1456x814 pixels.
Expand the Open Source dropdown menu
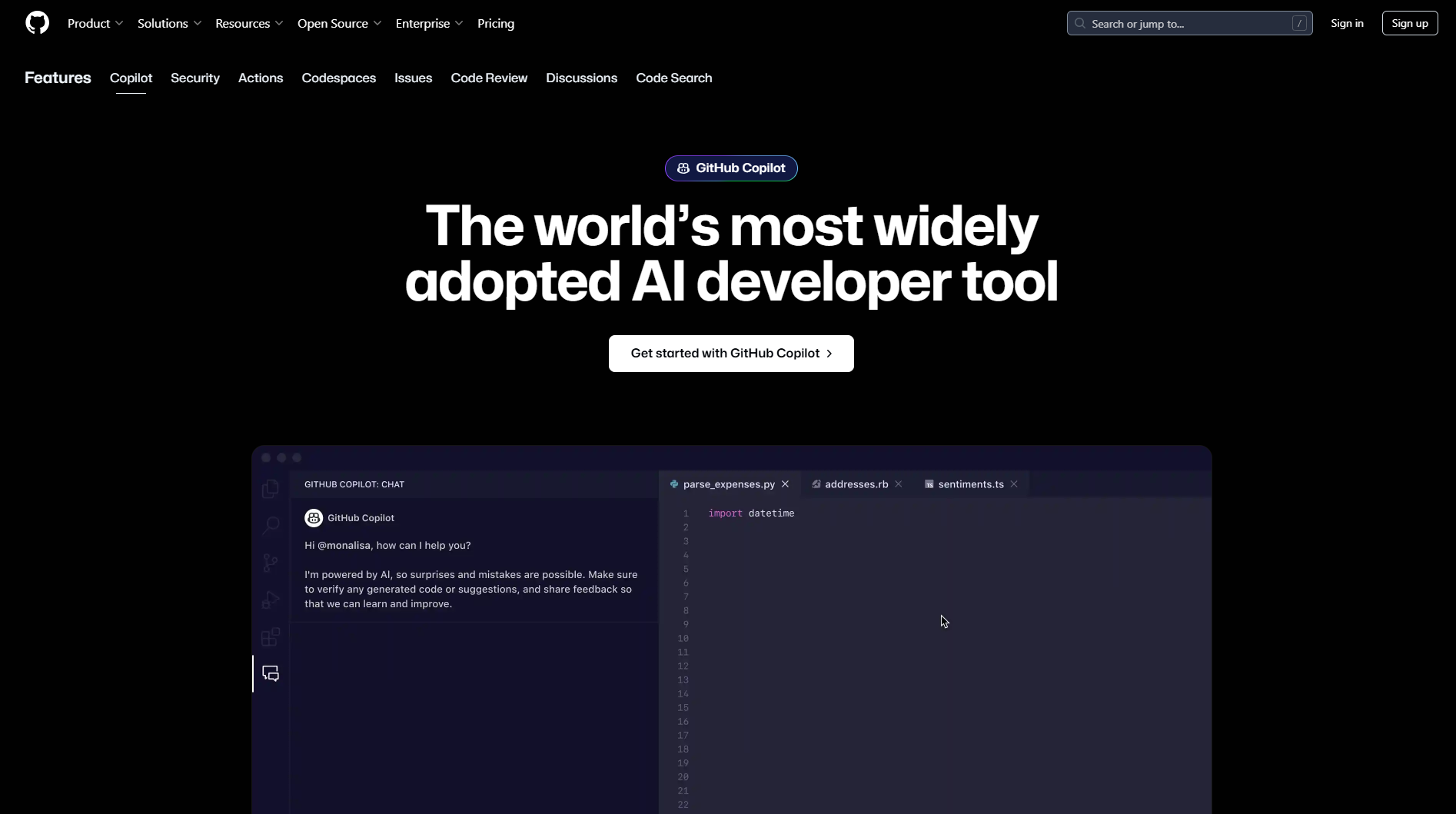[x=339, y=23]
